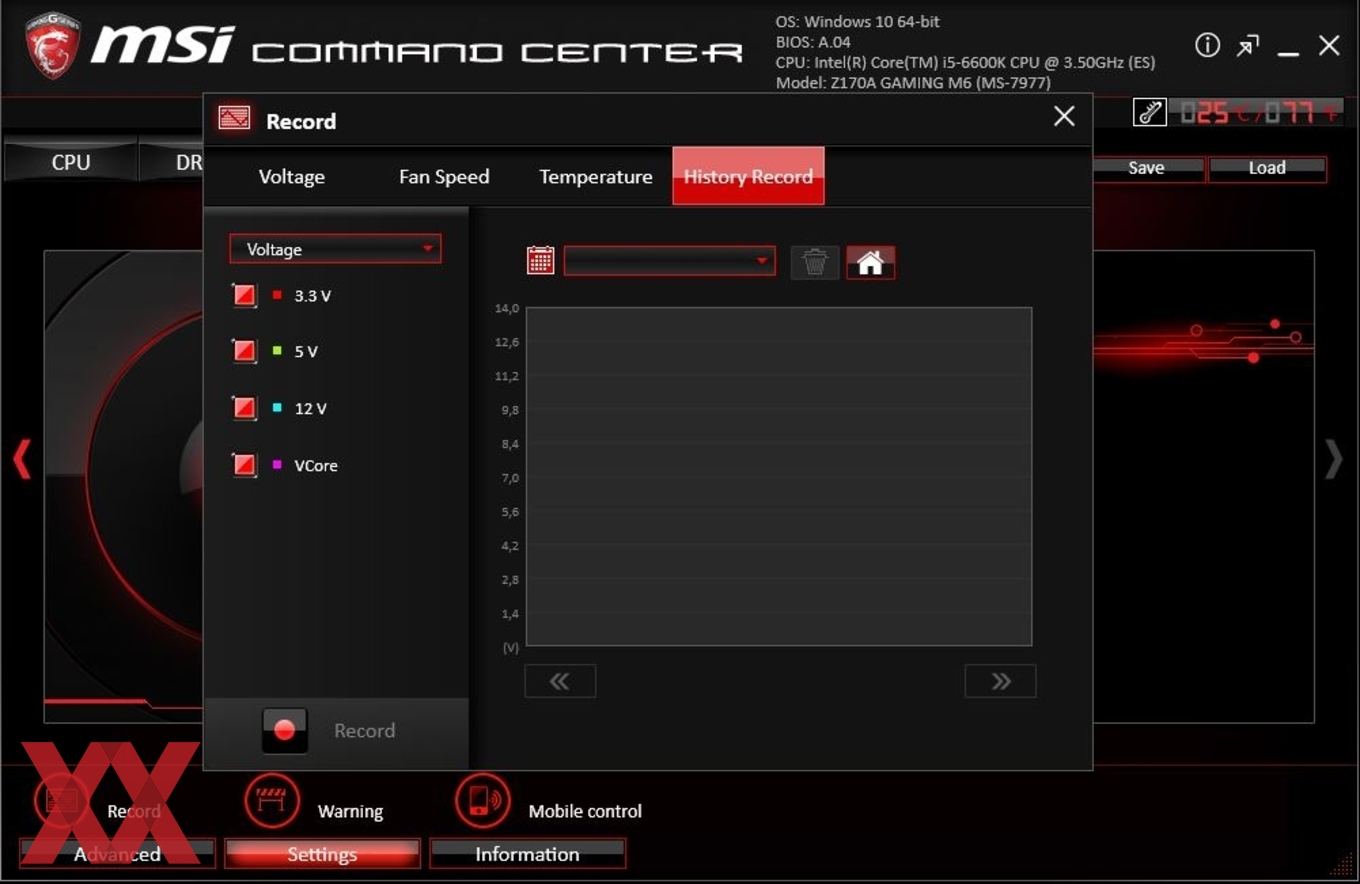Click the 14,0 axis value on chart
This screenshot has height=884, width=1360.
point(507,308)
